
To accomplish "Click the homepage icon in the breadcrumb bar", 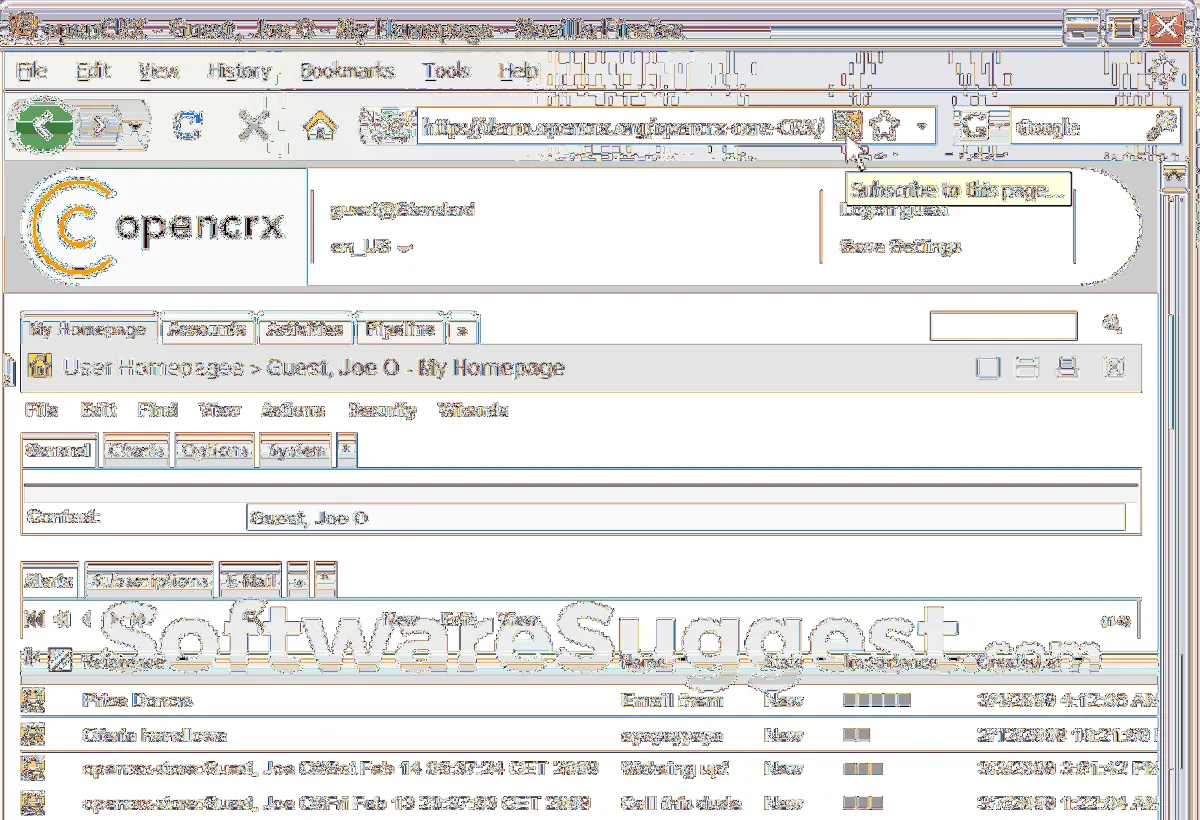I will 40,368.
